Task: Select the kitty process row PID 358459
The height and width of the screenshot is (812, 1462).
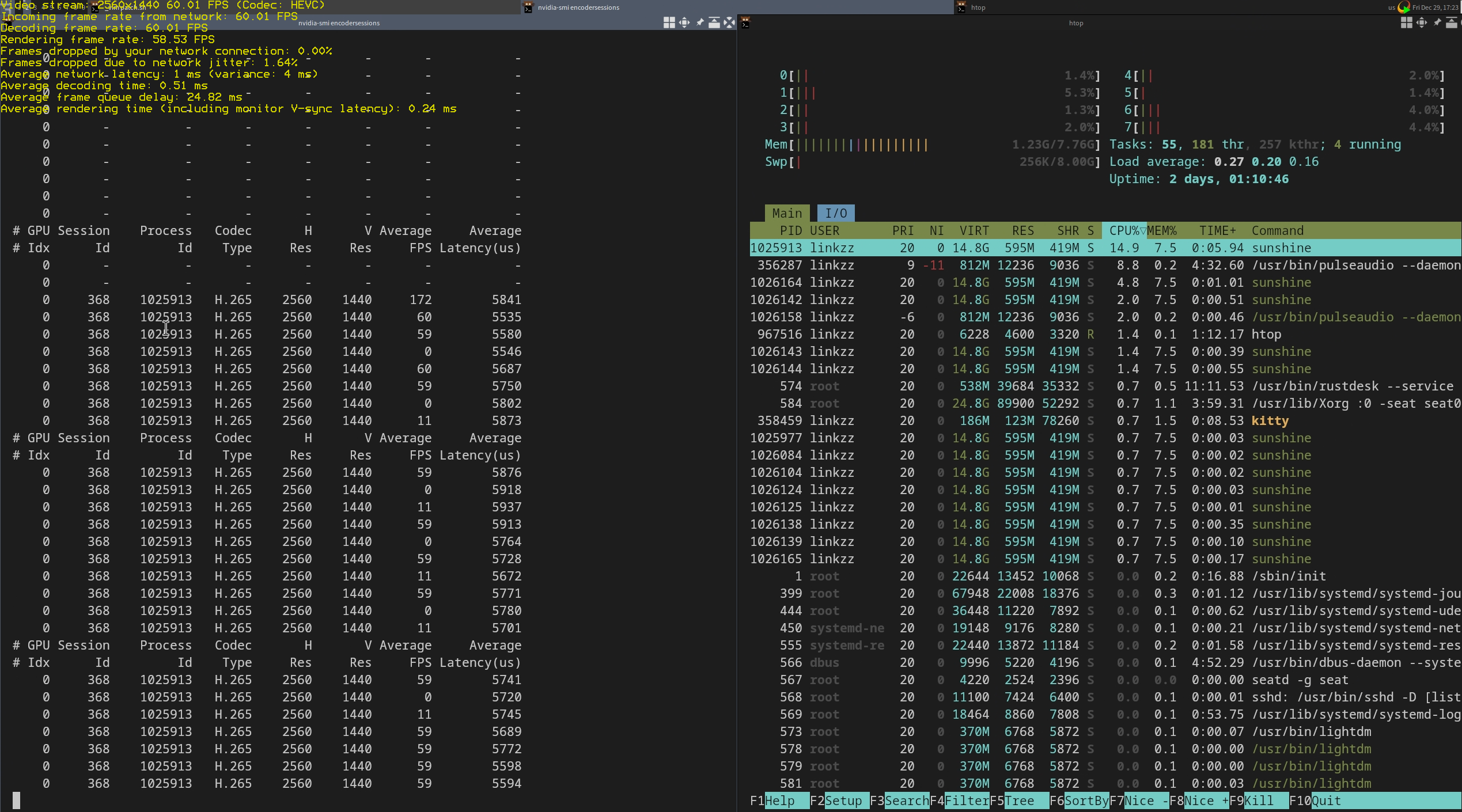Action: [x=1105, y=420]
